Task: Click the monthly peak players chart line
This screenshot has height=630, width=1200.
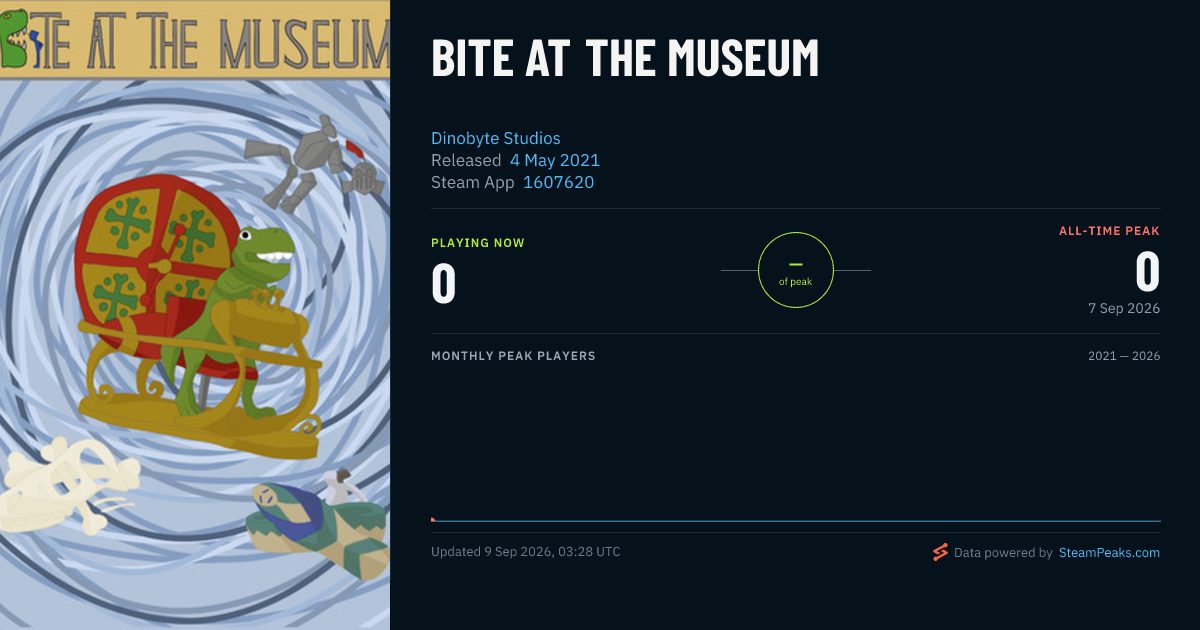Action: (796, 521)
